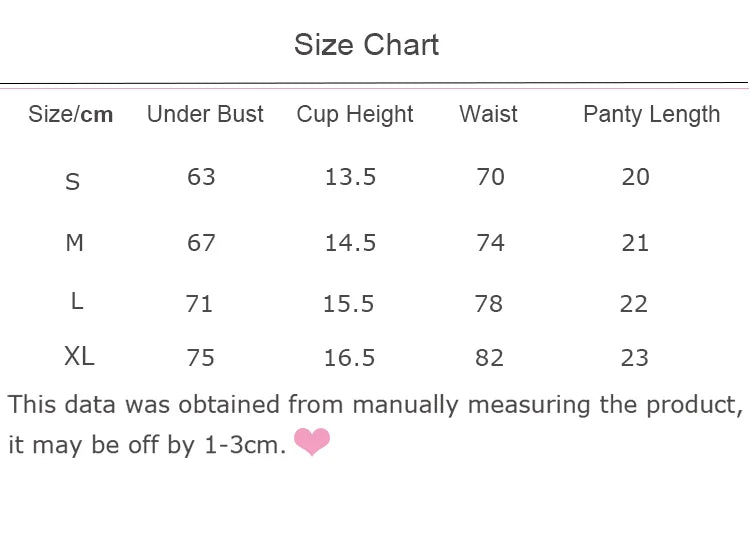
Task: Click the Cup Height column header
Action: (355, 114)
